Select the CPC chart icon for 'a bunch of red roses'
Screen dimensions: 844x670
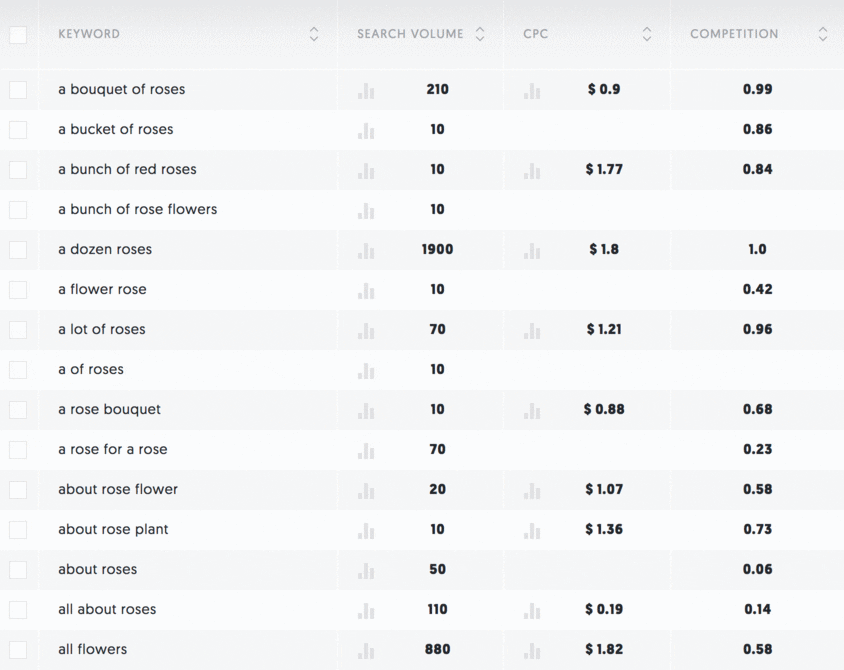point(531,169)
